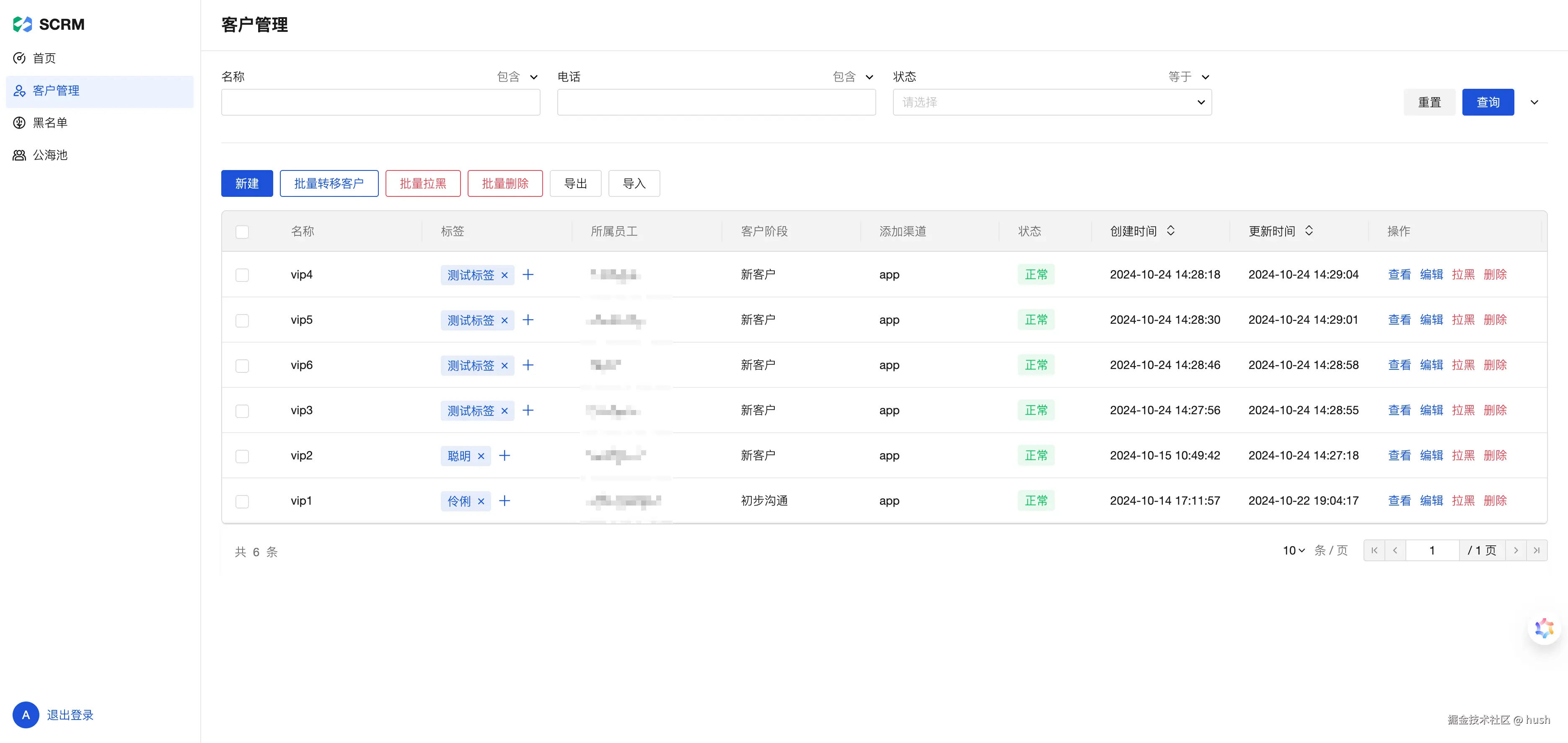The image size is (1568, 743).
Task: Open the floating AI assistant icon
Action: point(1544,628)
